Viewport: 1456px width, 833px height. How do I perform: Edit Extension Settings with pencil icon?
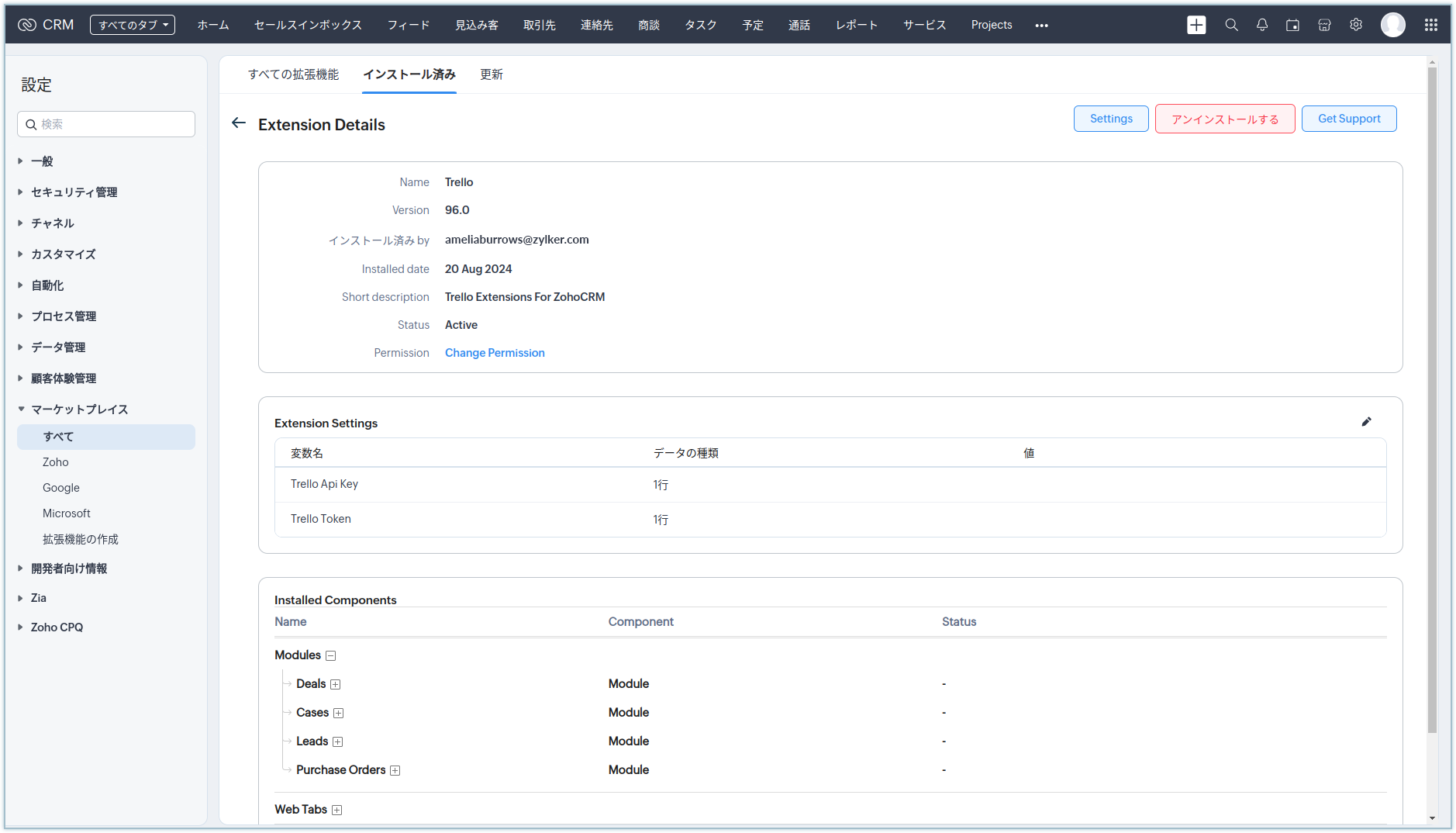pyautogui.click(x=1366, y=422)
